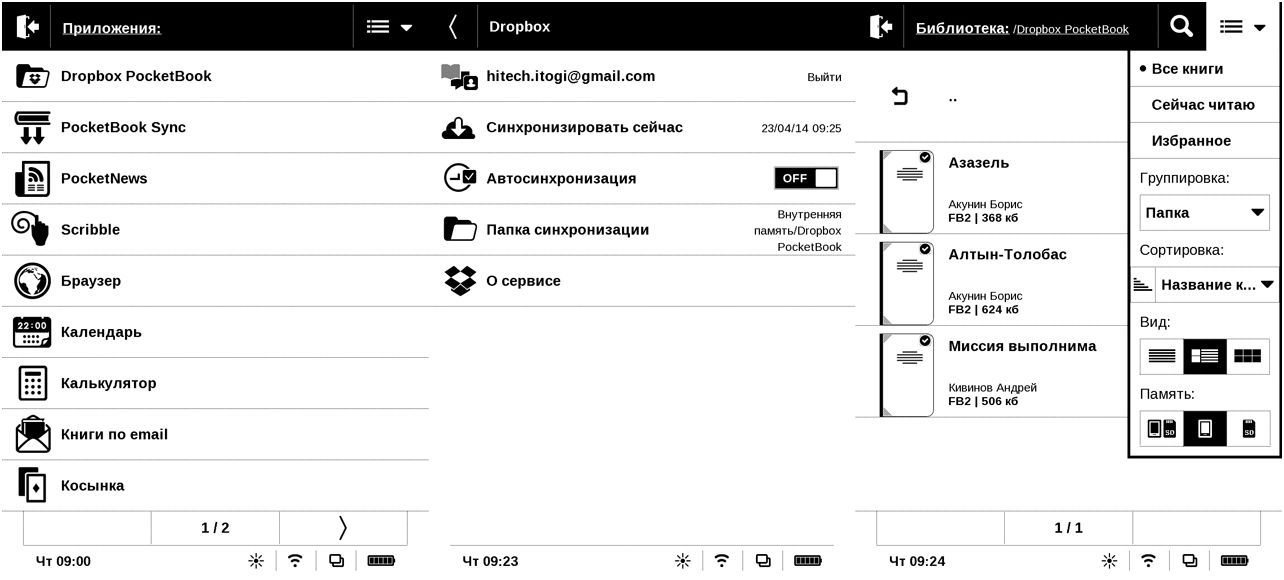1284x580 pixels.
Task: Select the thumbnail grid view icon
Action: 1247,356
